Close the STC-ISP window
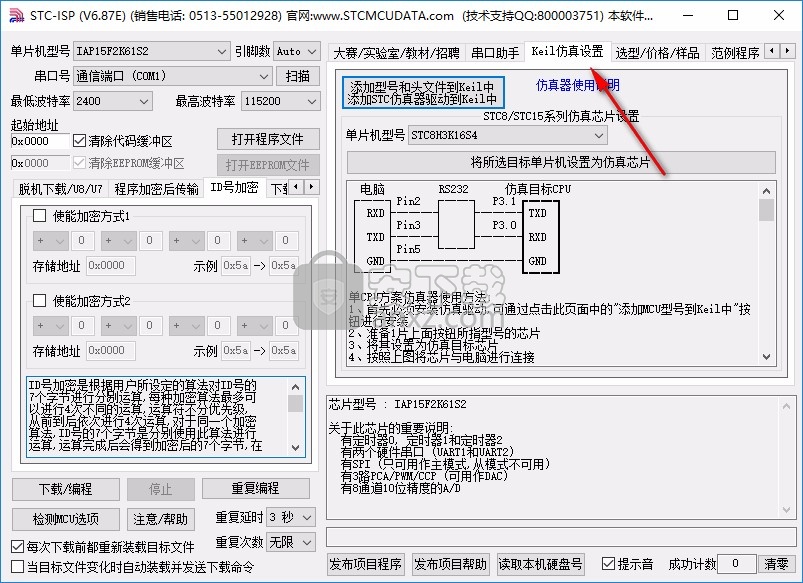The width and height of the screenshot is (803, 583). (778, 15)
